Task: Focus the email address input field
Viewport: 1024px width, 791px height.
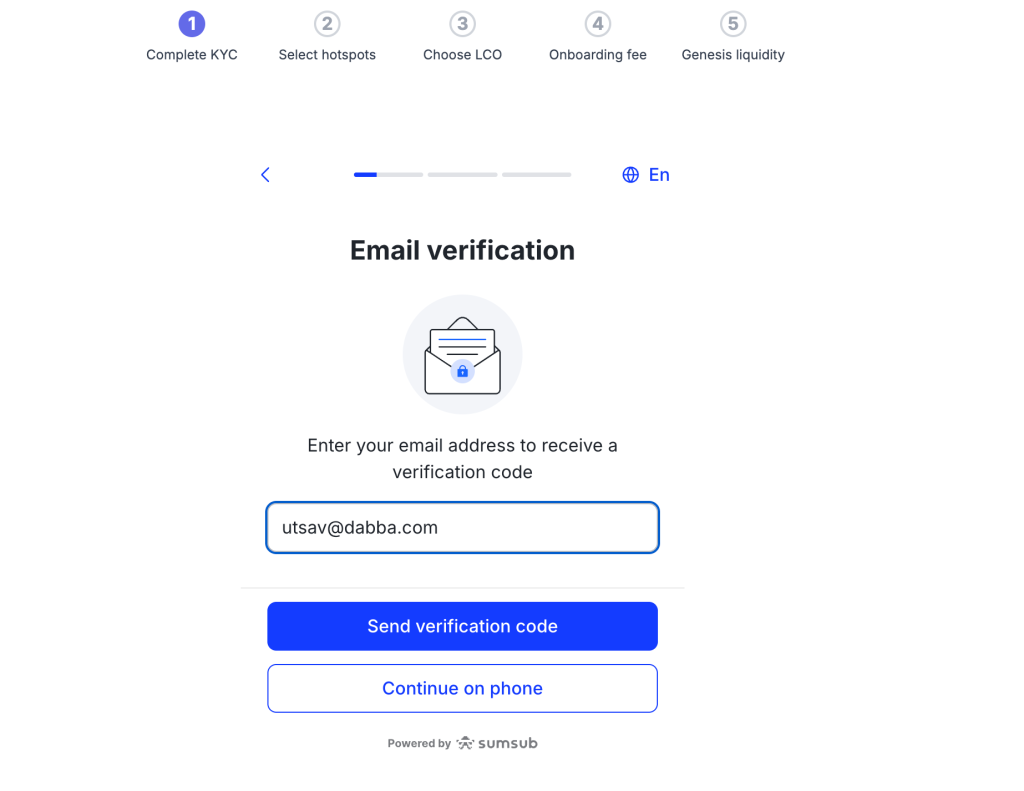Action: coord(462,528)
